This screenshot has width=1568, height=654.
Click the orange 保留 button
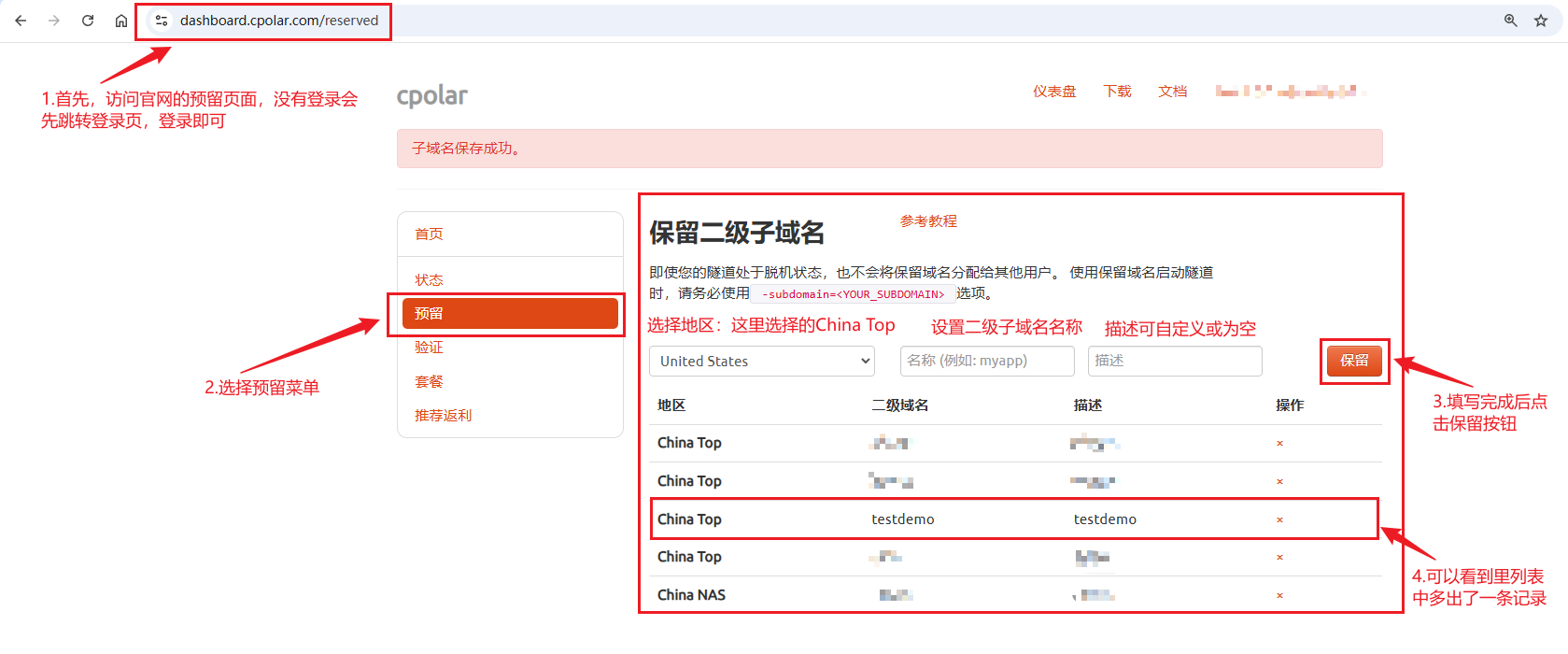coord(1354,361)
